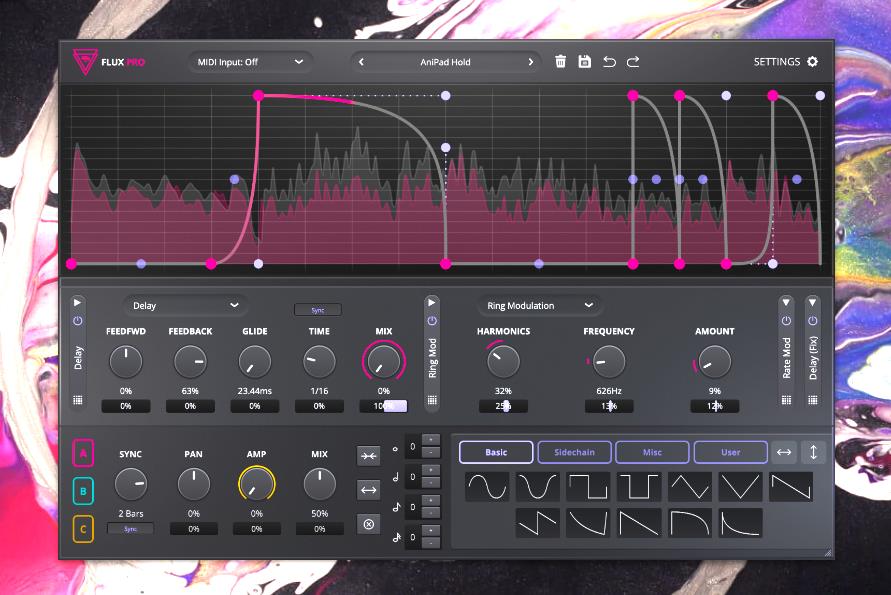This screenshot has height=595, width=891.
Task: Open the Delay effect type dropdown
Action: pos(186,305)
